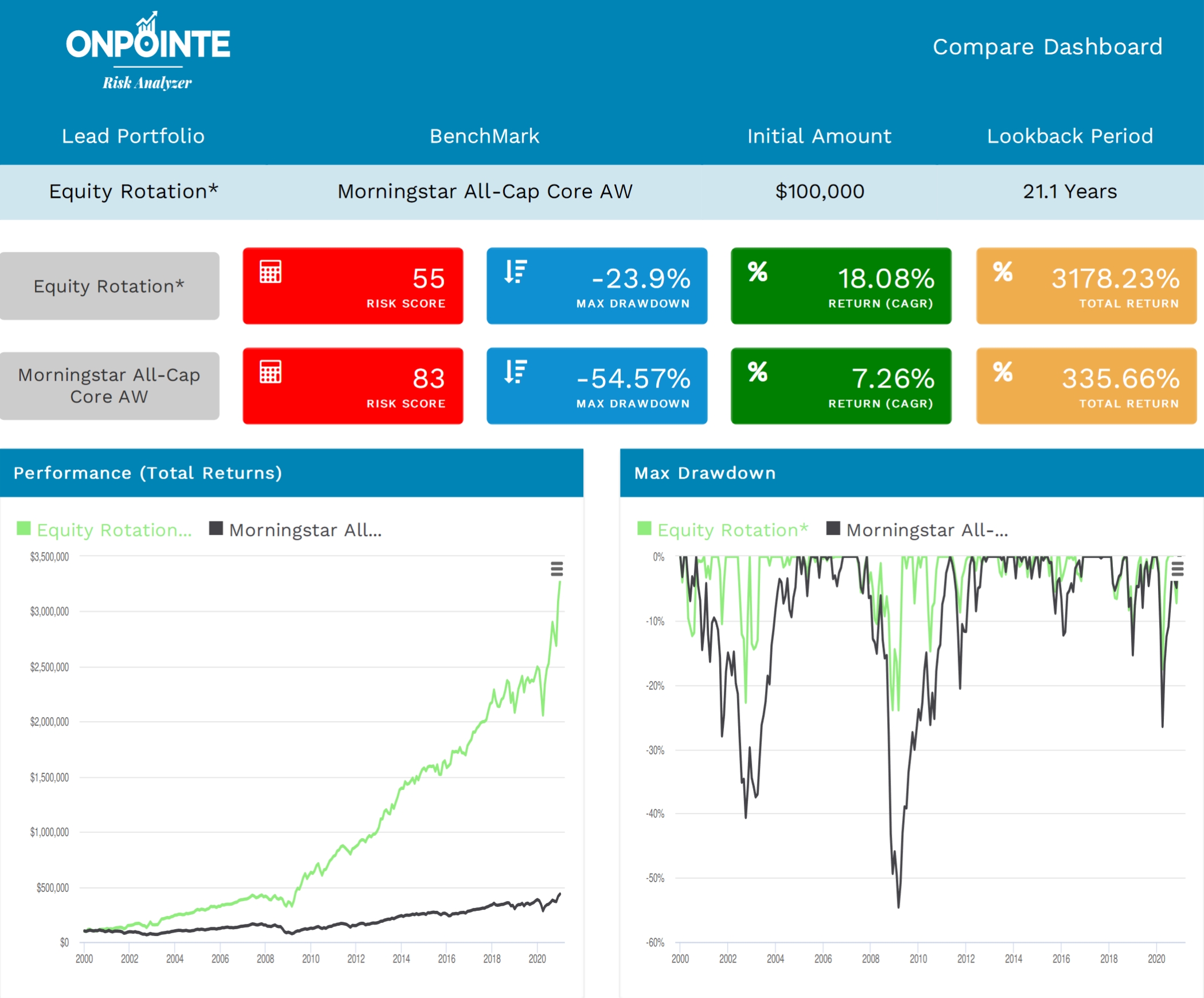Toggle Morningstar All- series in the Max Drawdown legend
This screenshot has height=998, width=1204.
926,530
